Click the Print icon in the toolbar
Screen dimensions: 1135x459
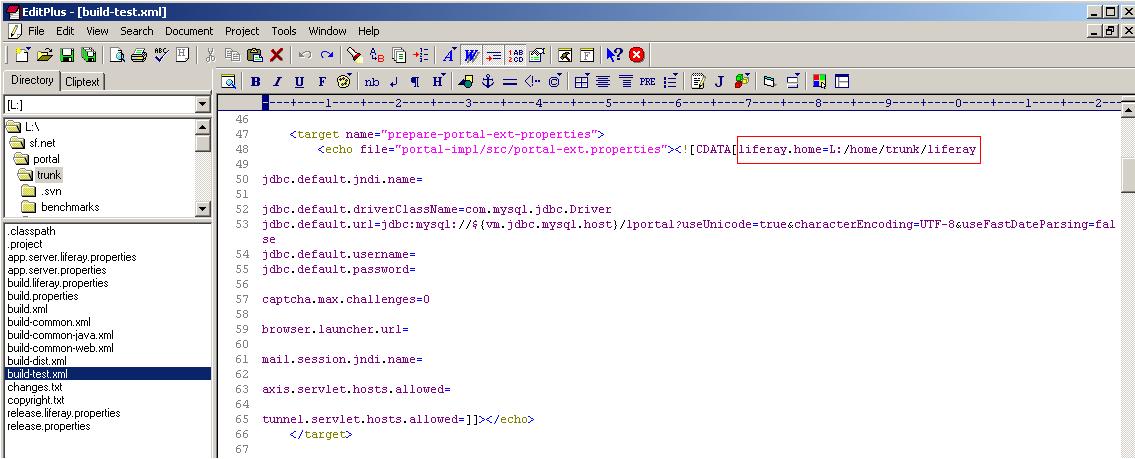(x=139, y=56)
